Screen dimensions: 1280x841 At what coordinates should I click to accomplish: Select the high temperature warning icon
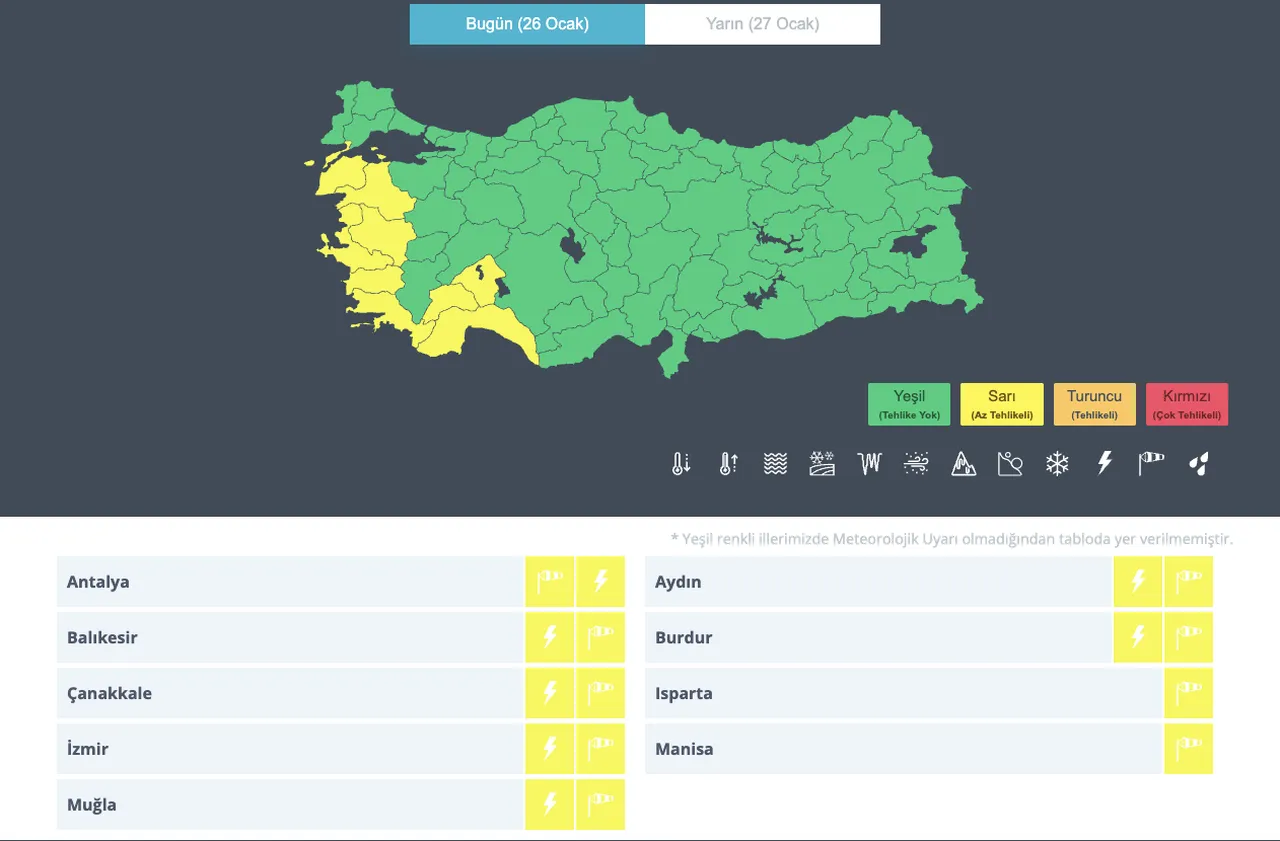727,463
